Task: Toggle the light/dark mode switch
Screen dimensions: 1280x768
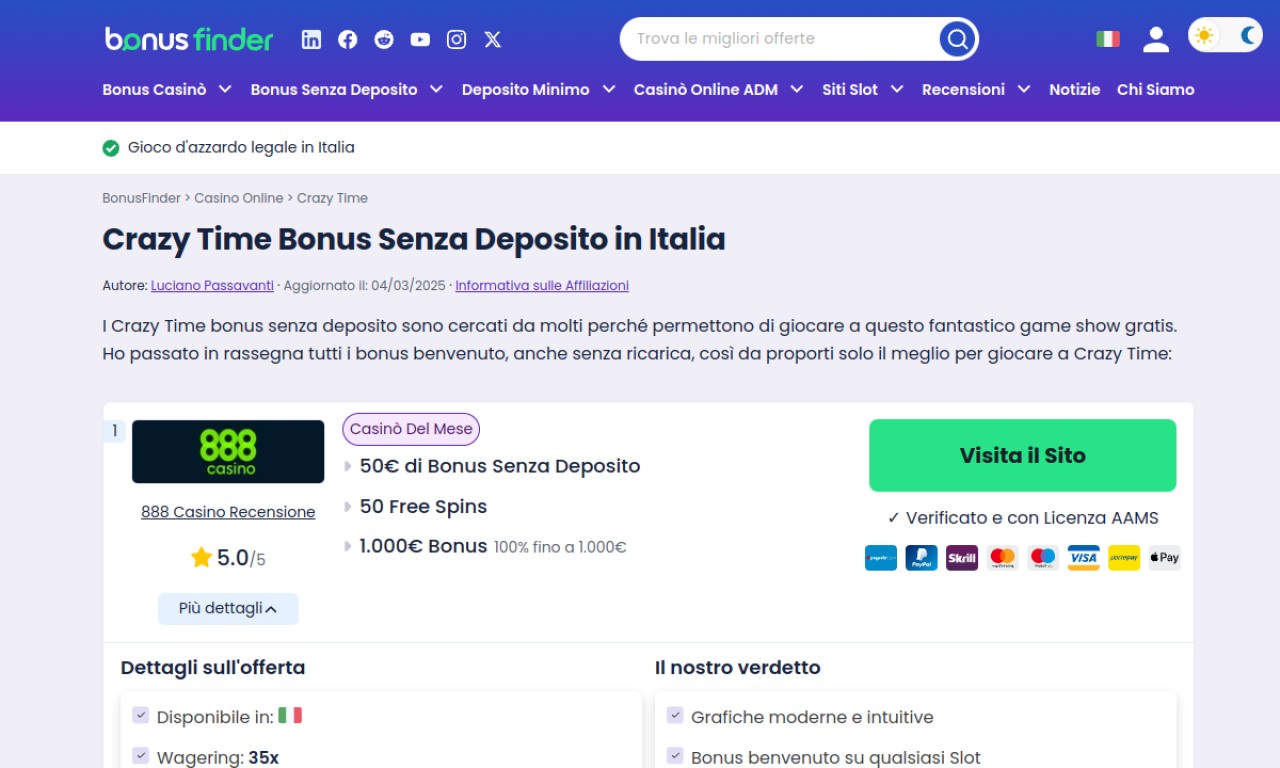Action: coord(1225,36)
